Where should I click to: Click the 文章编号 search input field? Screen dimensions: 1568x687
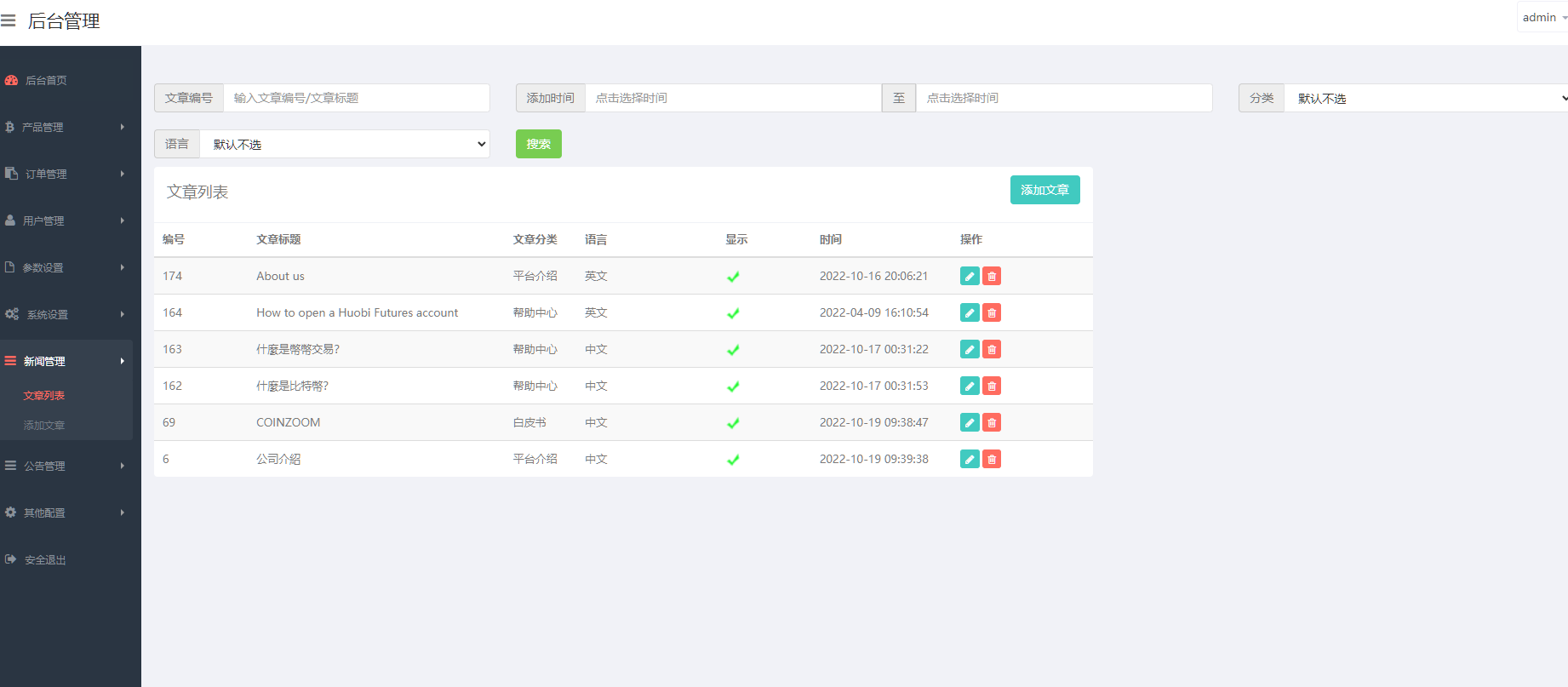[356, 98]
